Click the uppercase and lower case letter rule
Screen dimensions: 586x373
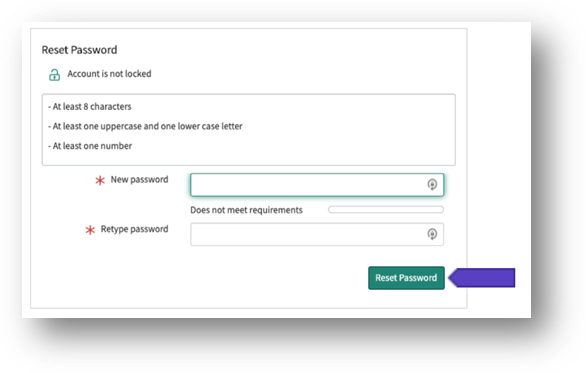[145, 126]
